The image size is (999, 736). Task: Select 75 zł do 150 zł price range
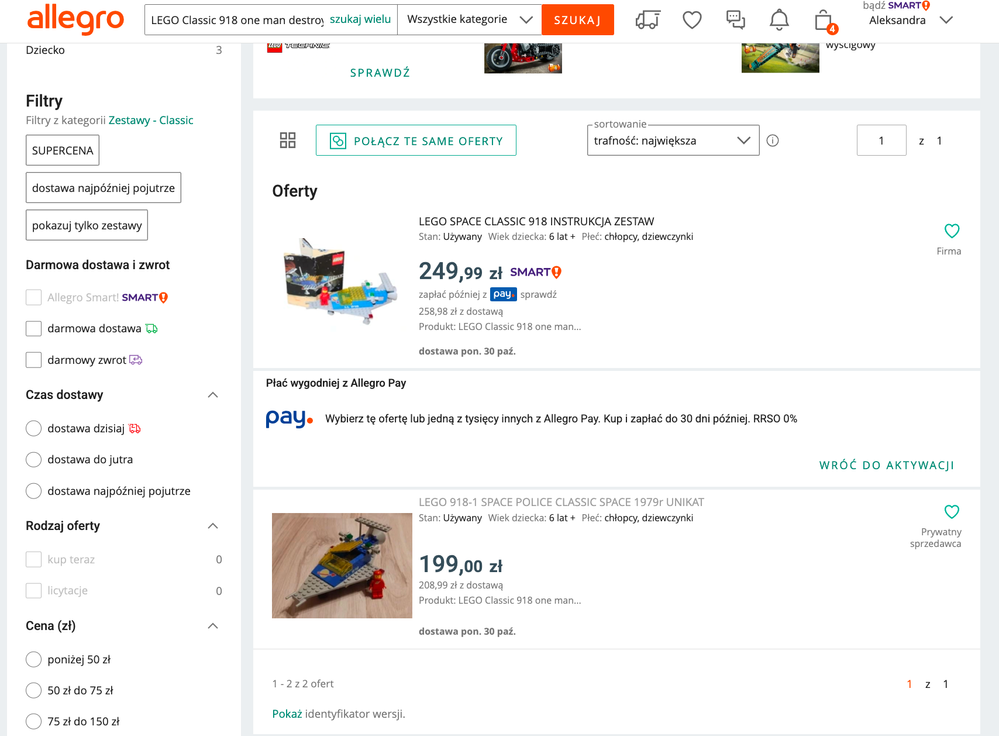34,721
